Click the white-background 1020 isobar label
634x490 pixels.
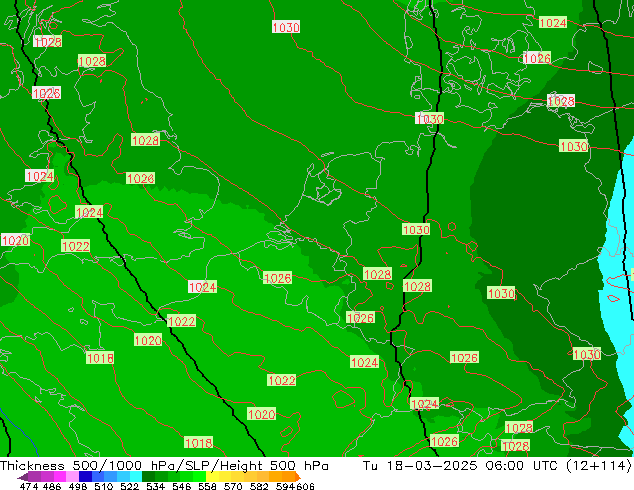point(15,240)
